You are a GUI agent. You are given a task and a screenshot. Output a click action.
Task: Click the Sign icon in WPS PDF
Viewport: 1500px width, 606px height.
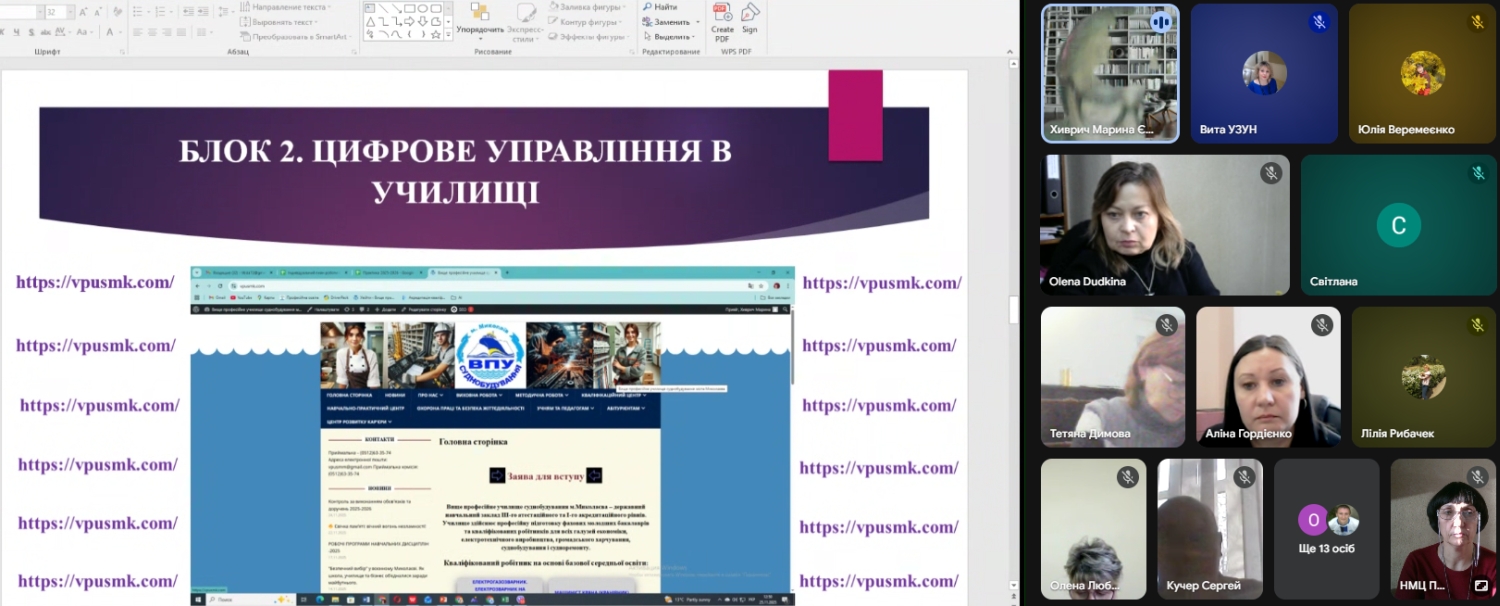[x=749, y=19]
